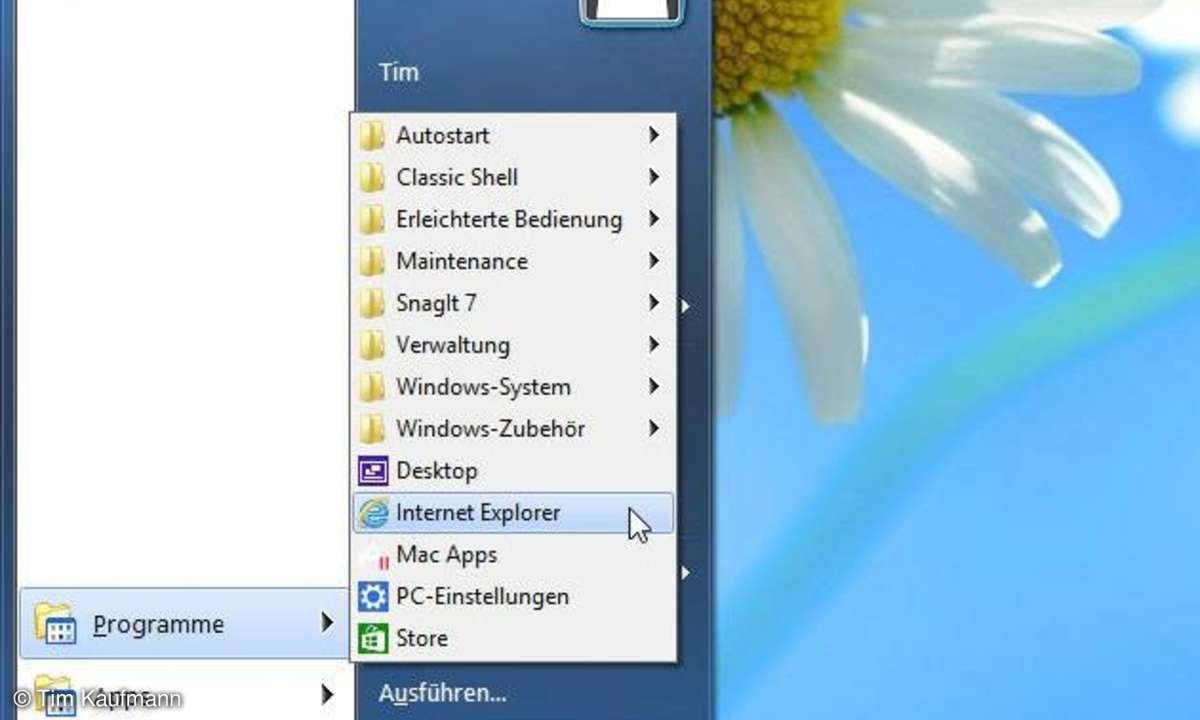Viewport: 1200px width, 720px height.
Task: Click the Windows-Zubehör folder icon
Action: click(x=372, y=429)
